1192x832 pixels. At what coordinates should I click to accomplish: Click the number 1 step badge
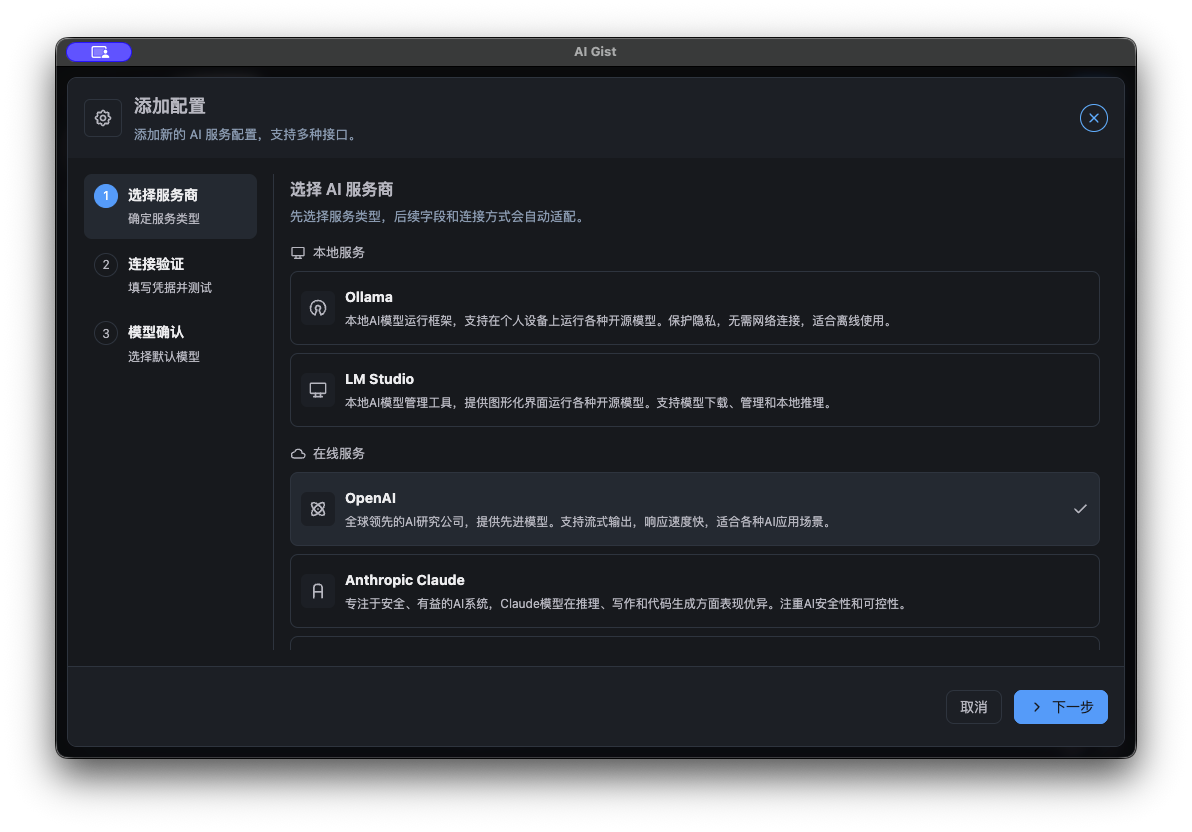tap(106, 196)
